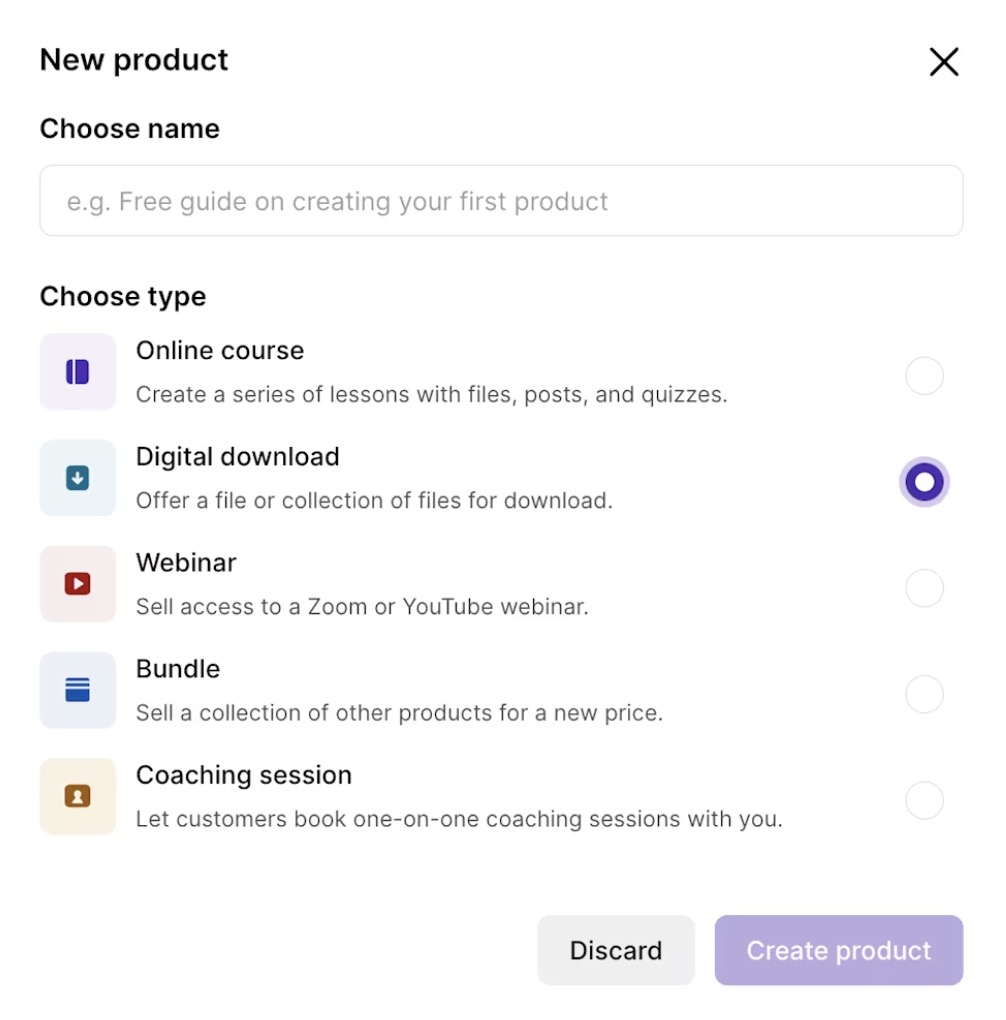The image size is (1006, 1020).
Task: Click the red play icon next to Webinar
Action: pos(77,584)
